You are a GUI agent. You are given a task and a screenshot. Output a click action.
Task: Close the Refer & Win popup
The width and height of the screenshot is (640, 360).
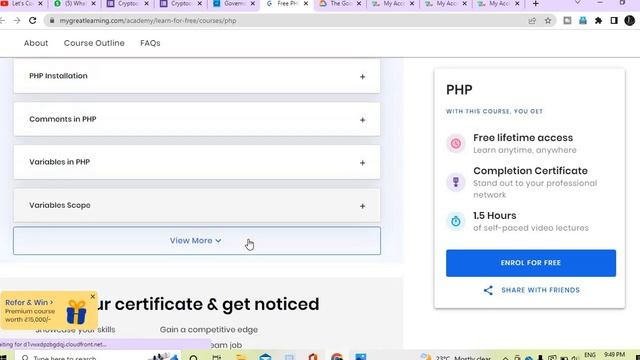click(93, 296)
